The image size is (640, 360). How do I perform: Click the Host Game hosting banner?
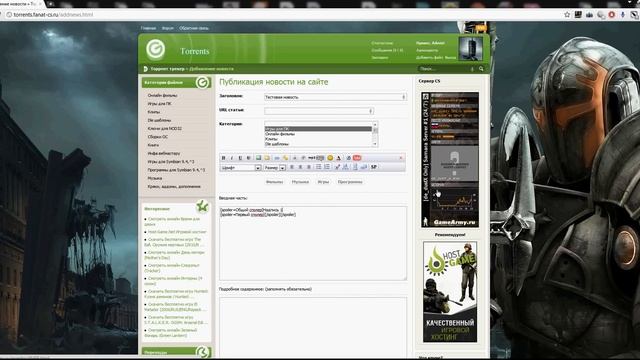tap(450, 292)
